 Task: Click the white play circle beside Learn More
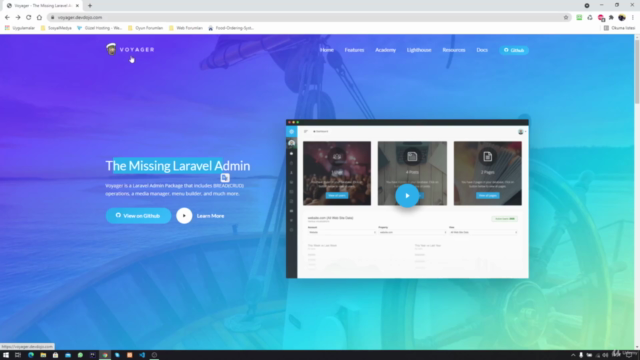(184, 216)
